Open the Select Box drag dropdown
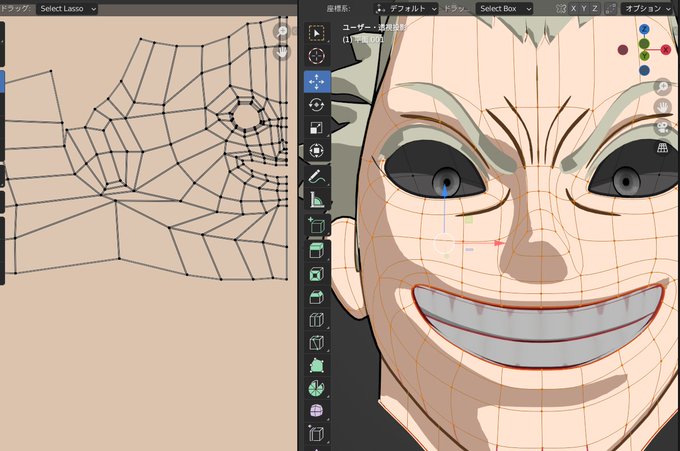680x451 pixels. (x=504, y=9)
